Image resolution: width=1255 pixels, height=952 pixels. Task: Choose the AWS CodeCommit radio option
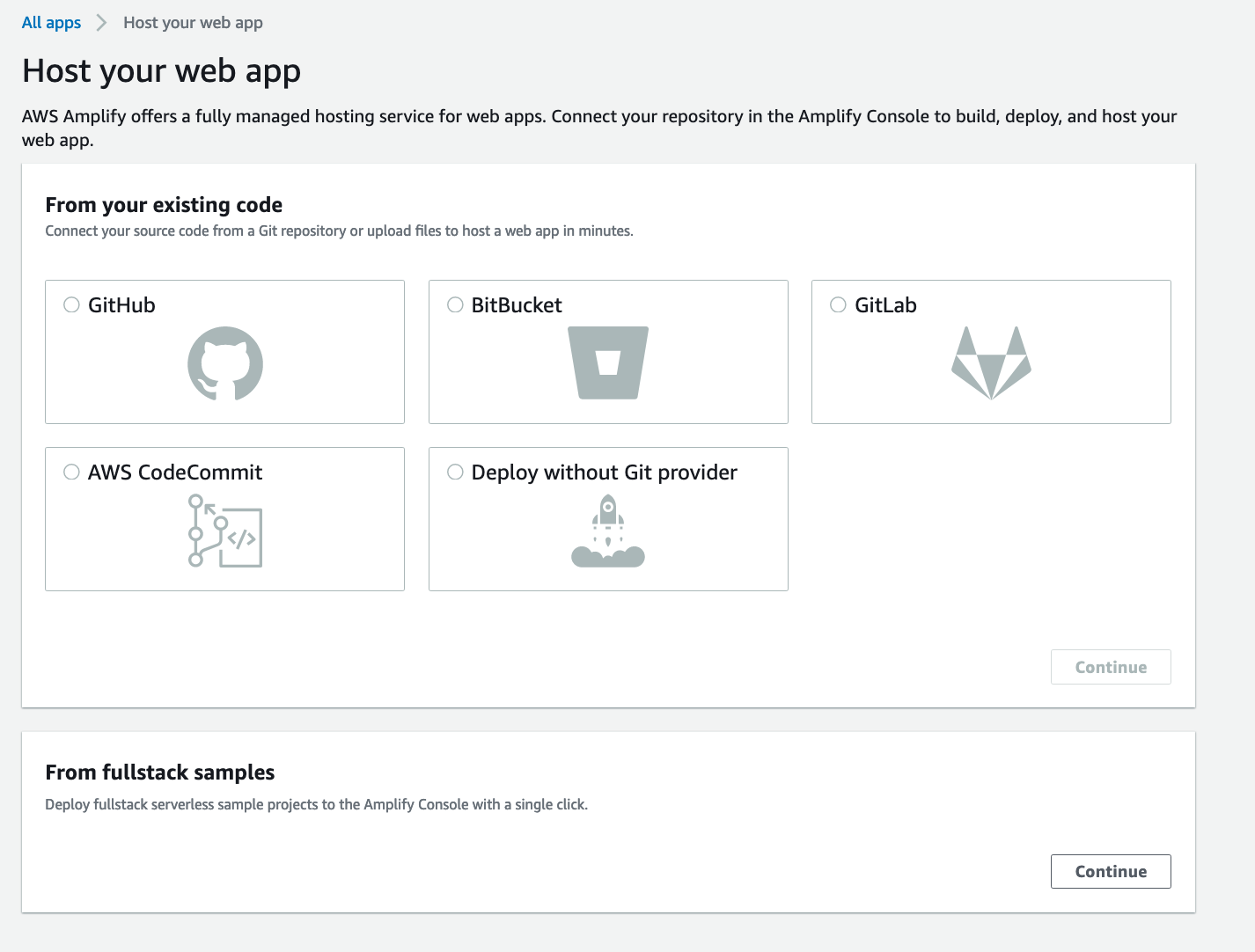point(72,472)
